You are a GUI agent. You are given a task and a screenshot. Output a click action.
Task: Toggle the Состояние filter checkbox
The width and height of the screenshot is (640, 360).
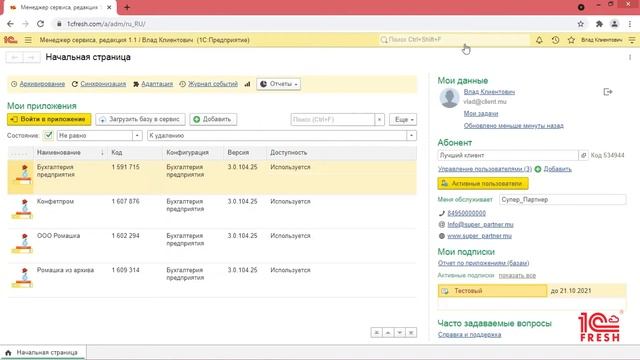click(x=49, y=135)
